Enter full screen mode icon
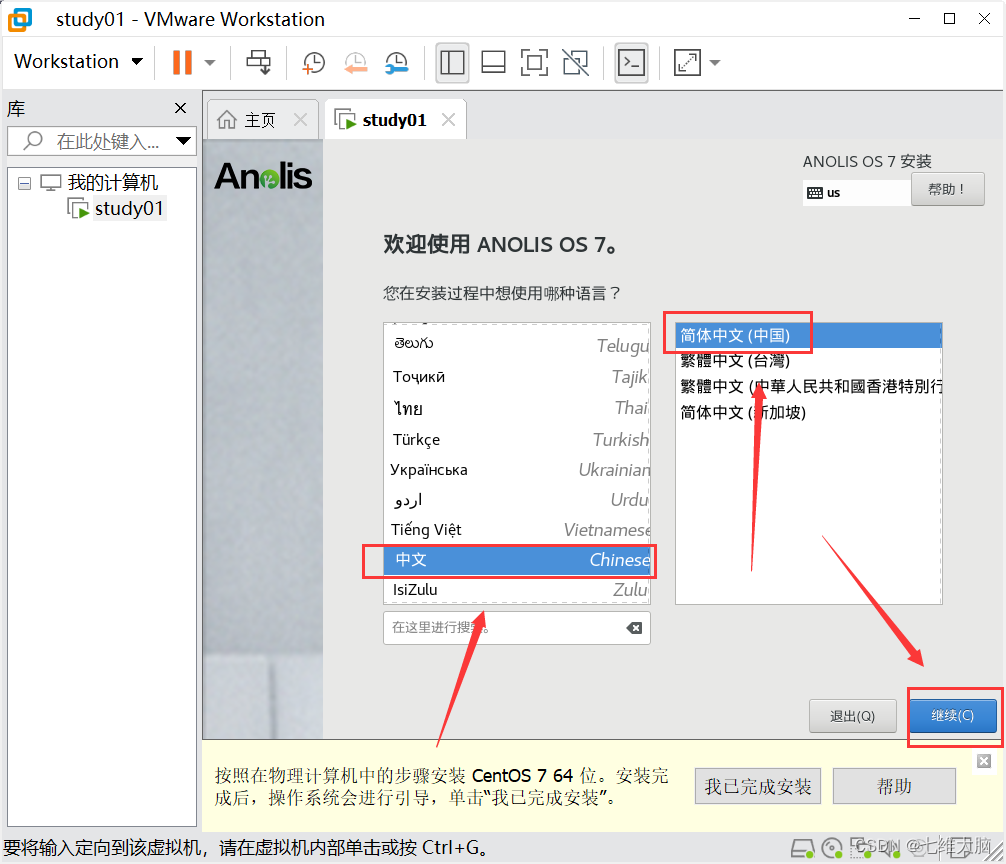The height and width of the screenshot is (864, 1006). (534, 63)
